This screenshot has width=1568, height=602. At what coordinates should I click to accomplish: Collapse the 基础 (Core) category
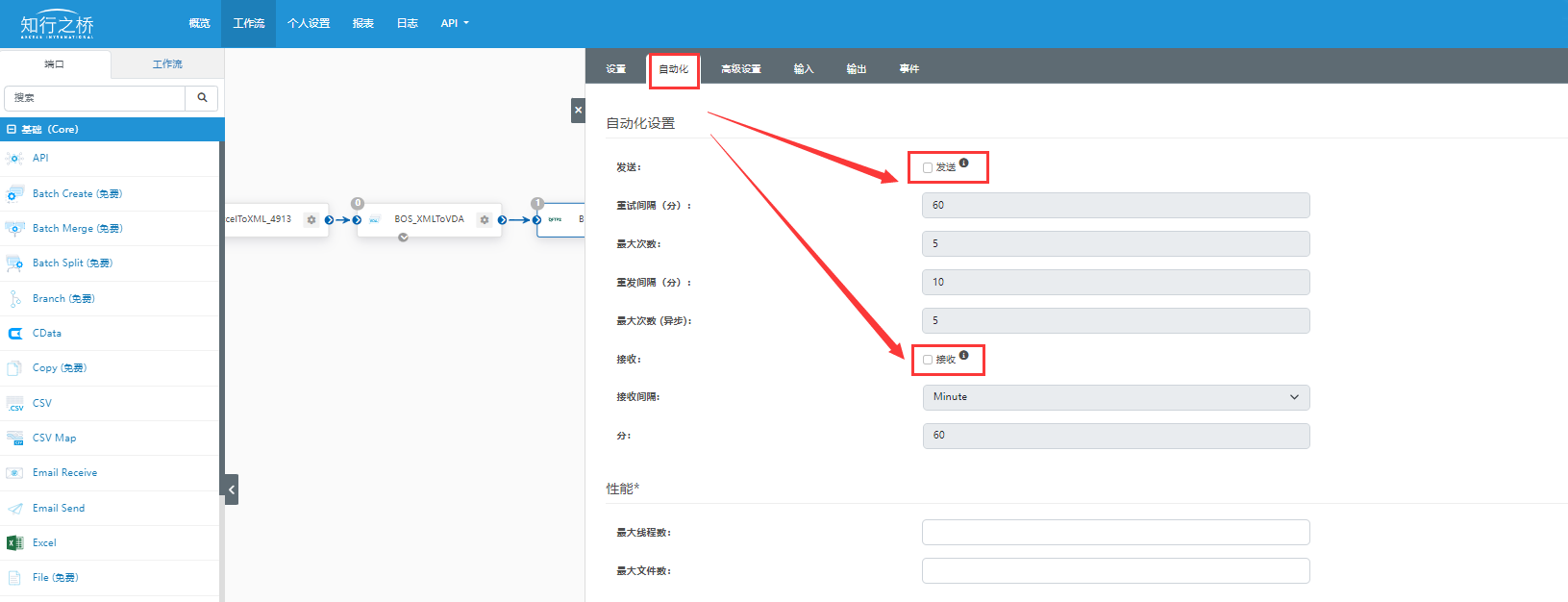(12, 129)
